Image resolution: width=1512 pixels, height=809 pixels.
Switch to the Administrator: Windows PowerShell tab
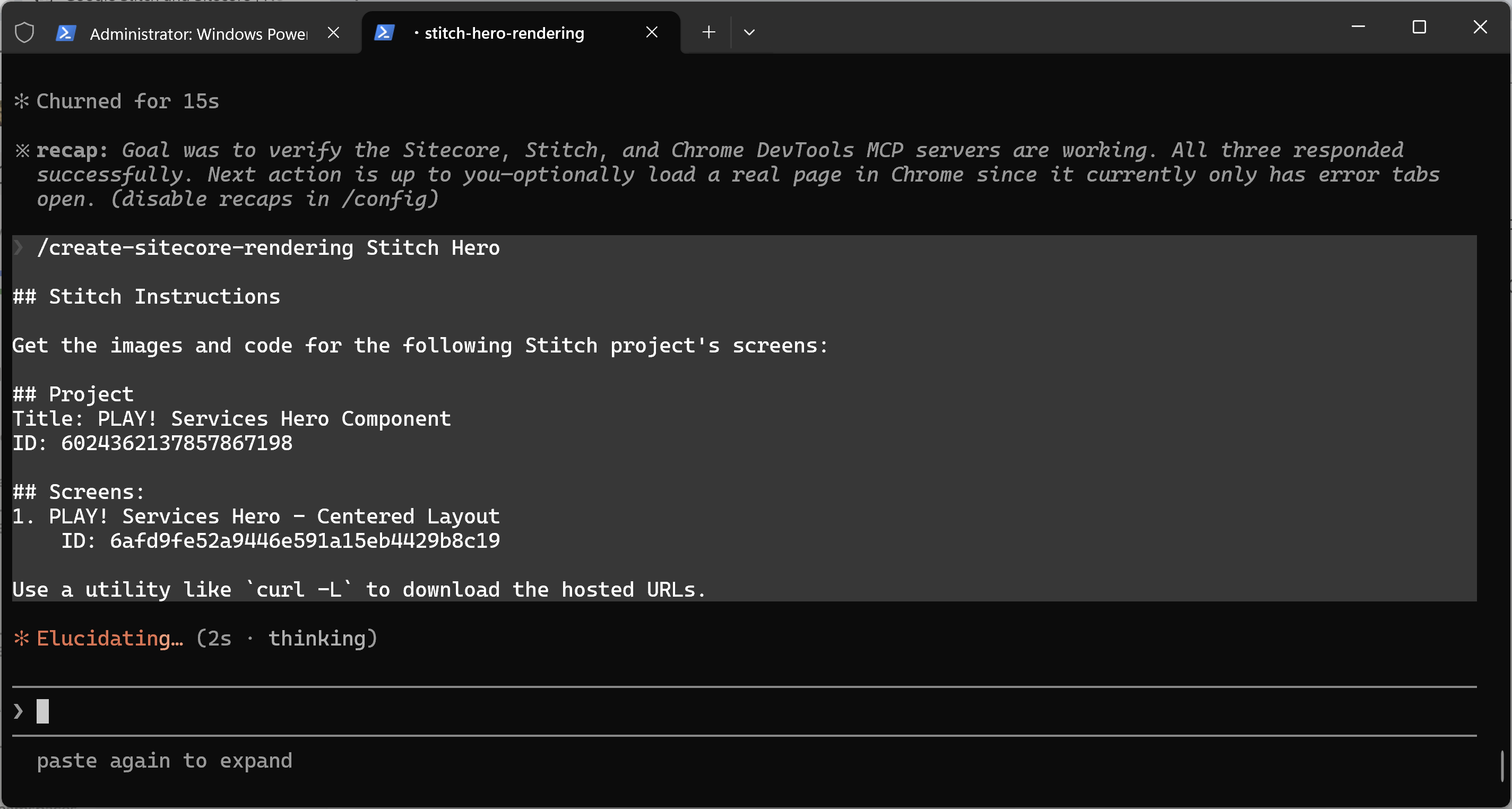(194, 33)
